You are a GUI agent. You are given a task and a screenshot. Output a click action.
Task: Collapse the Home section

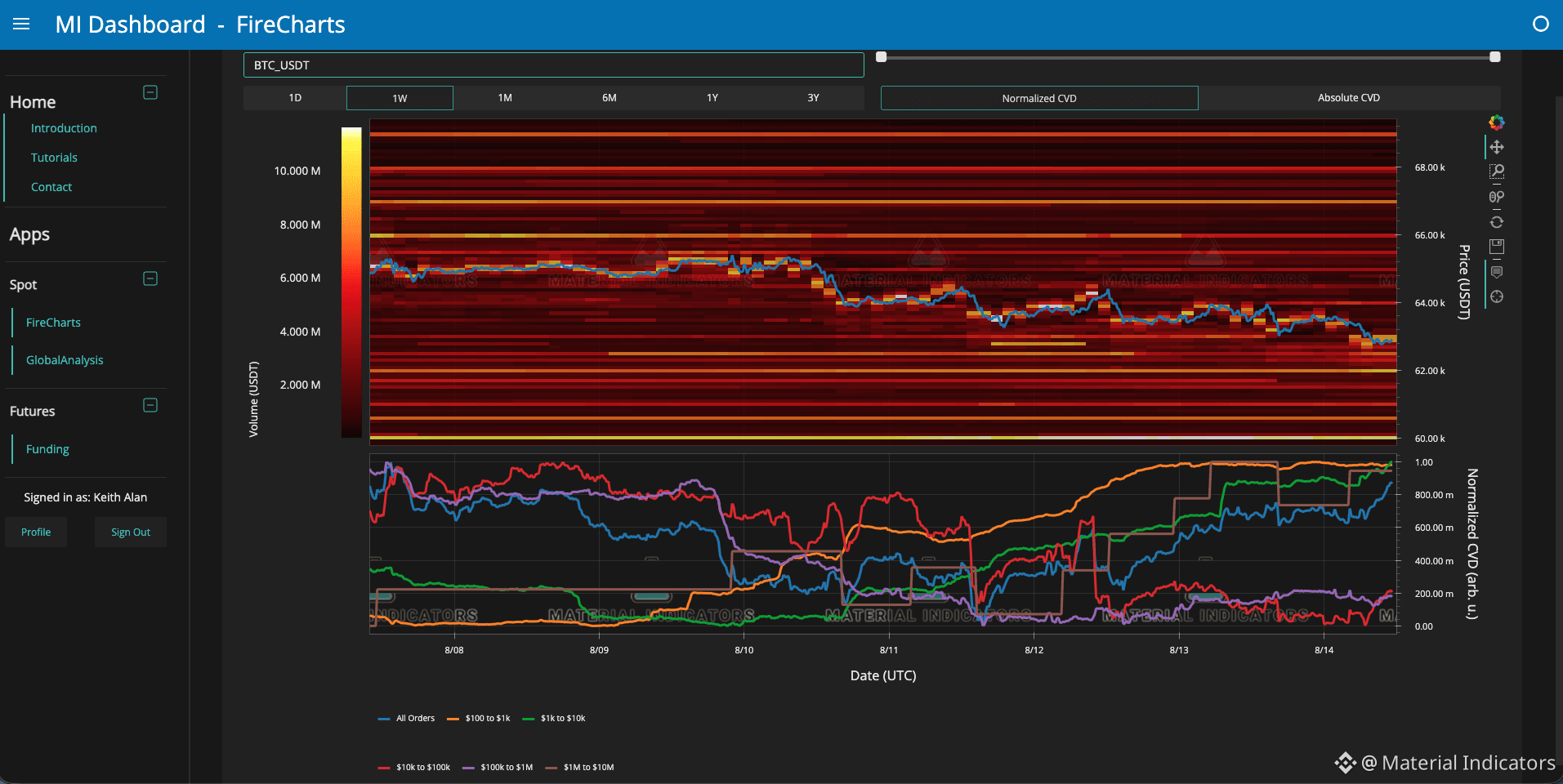[x=150, y=92]
